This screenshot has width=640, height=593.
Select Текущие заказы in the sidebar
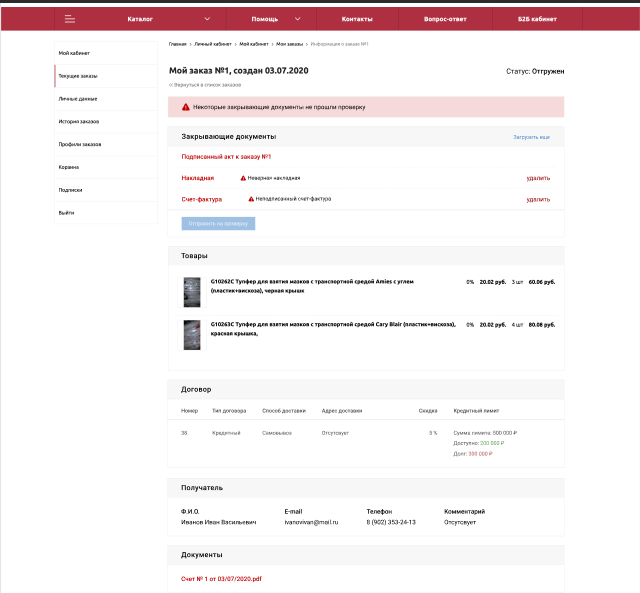tap(78, 75)
